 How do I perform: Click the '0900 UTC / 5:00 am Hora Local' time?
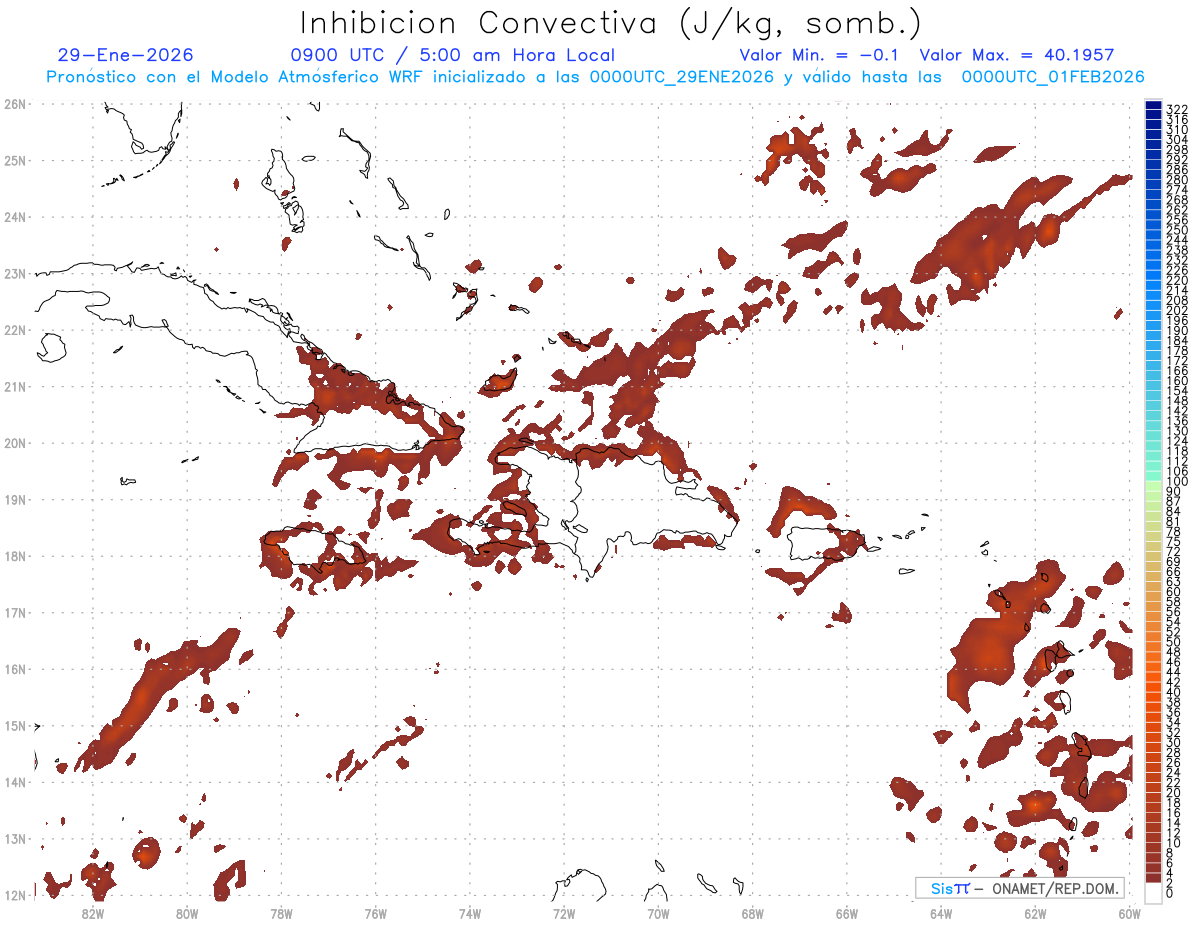(452, 55)
